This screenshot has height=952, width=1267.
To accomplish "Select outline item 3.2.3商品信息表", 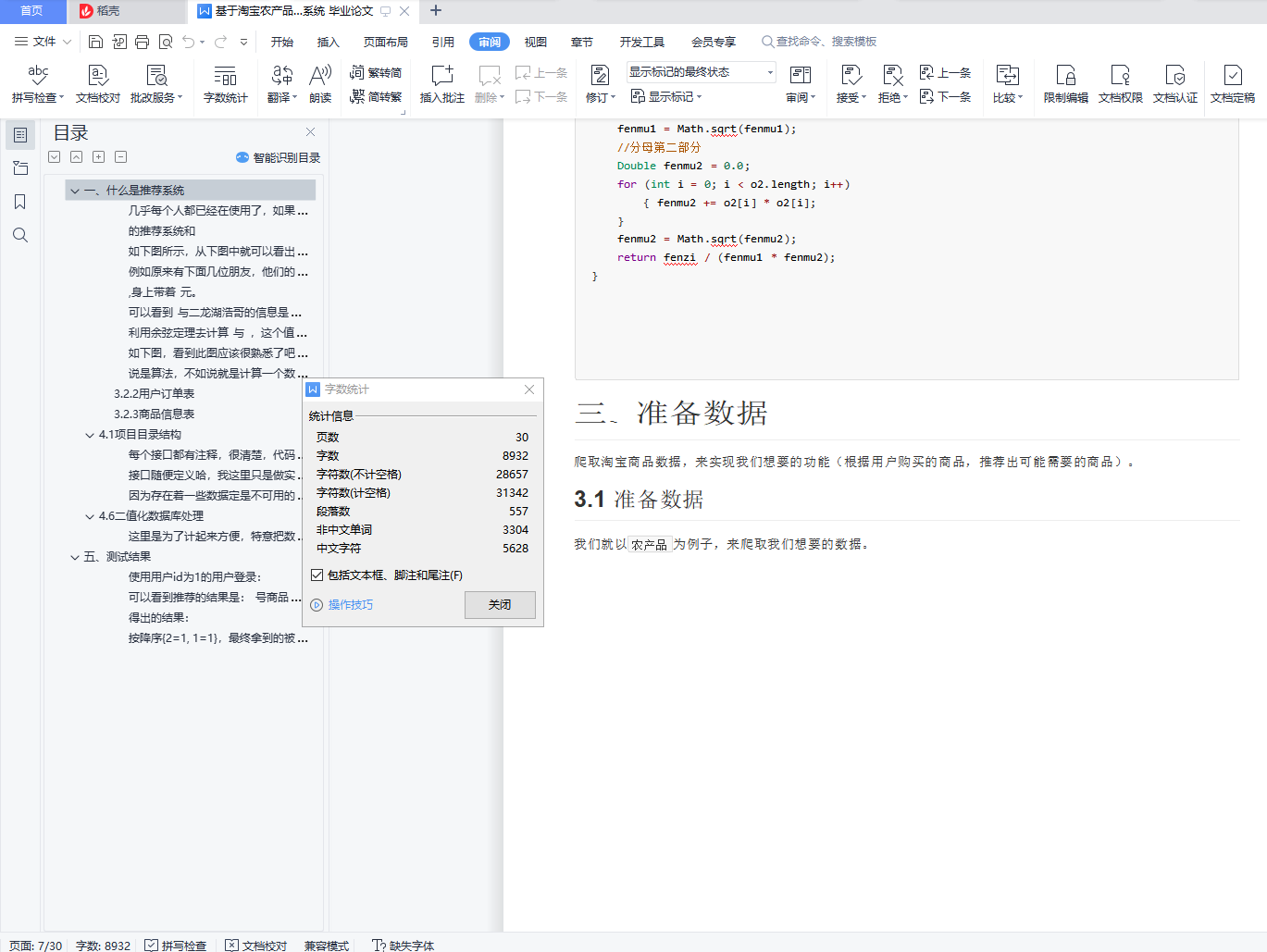I will (155, 414).
